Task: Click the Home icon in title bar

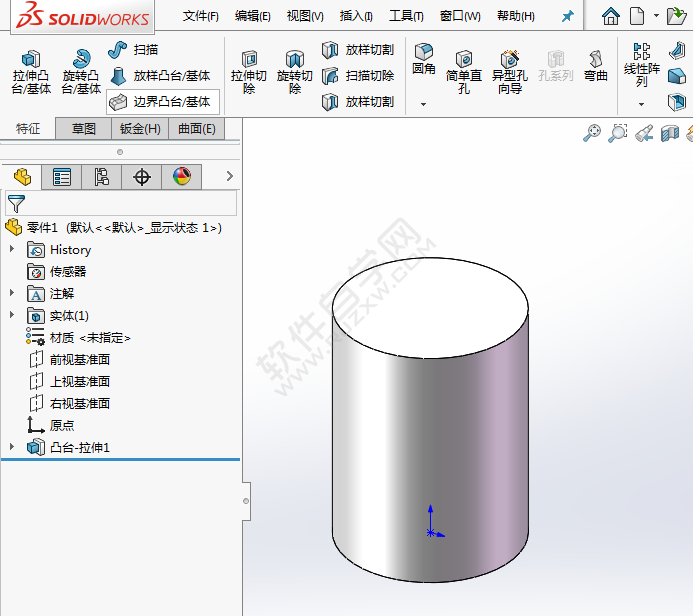Action: (611, 16)
